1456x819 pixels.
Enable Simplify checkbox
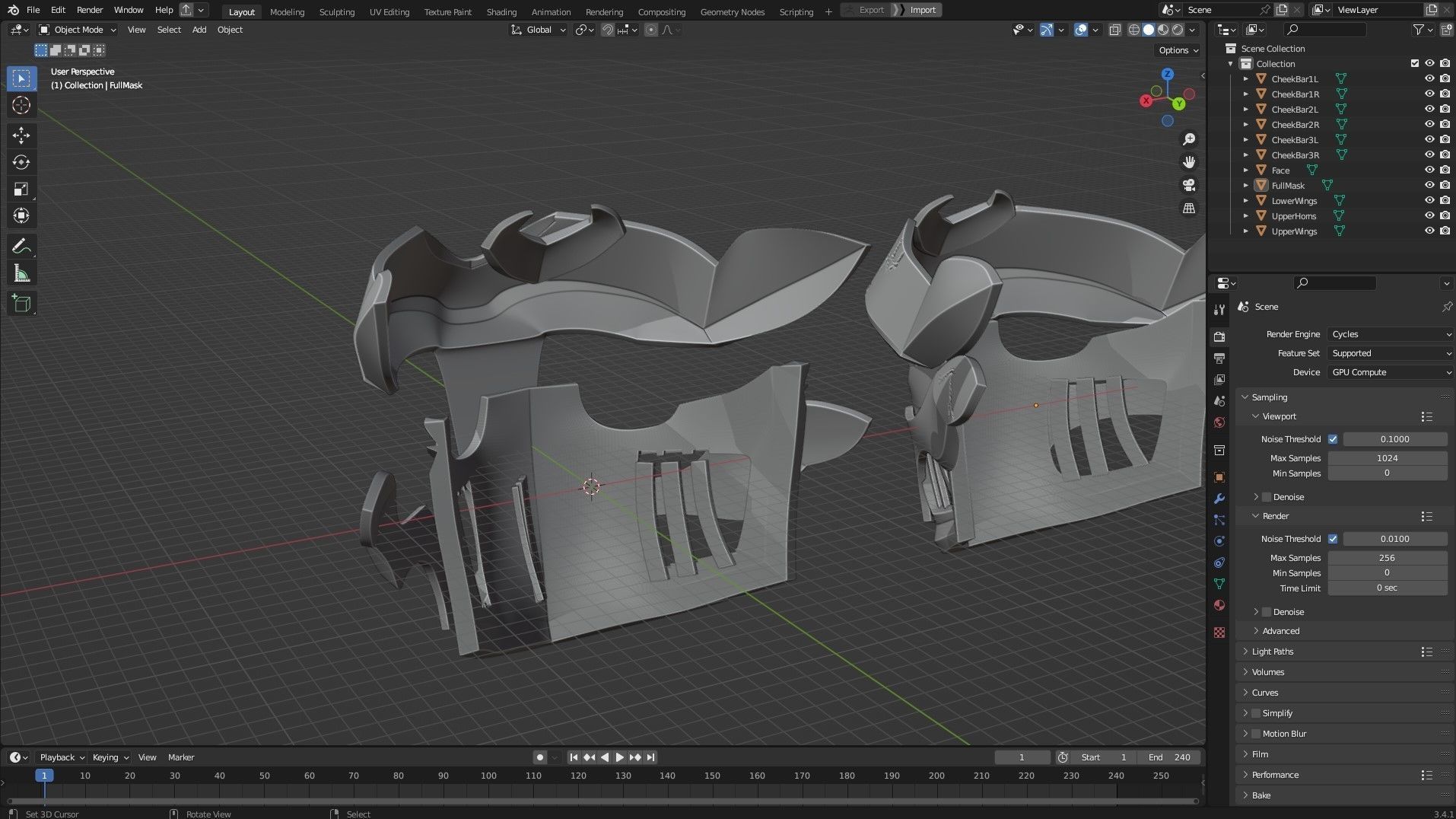[x=1256, y=713]
